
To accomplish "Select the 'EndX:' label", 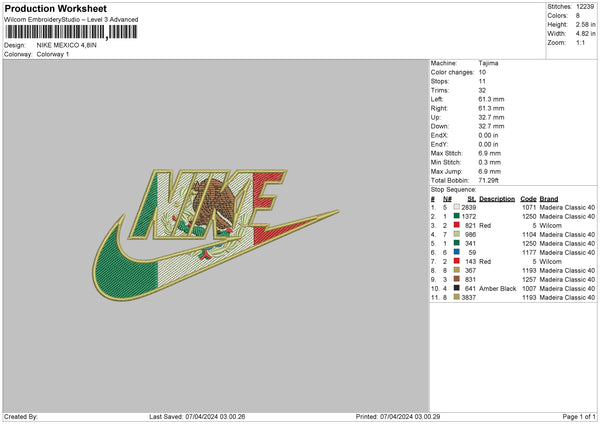I will pyautogui.click(x=439, y=135).
